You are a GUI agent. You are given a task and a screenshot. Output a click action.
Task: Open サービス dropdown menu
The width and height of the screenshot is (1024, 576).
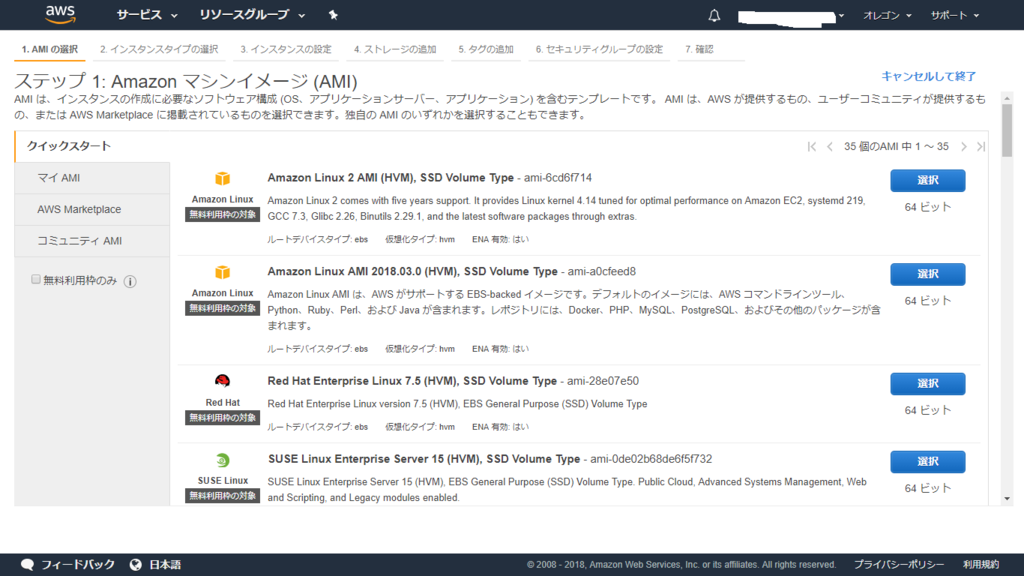(147, 14)
